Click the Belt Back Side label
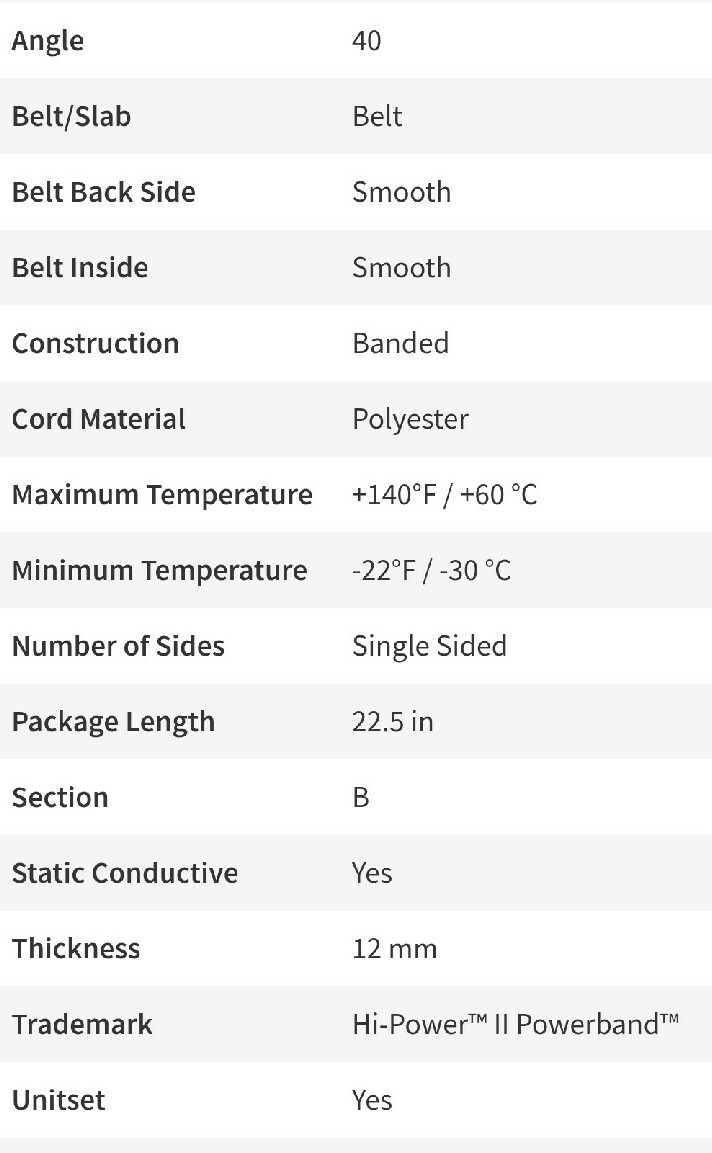Image resolution: width=712 pixels, height=1153 pixels. click(x=104, y=192)
